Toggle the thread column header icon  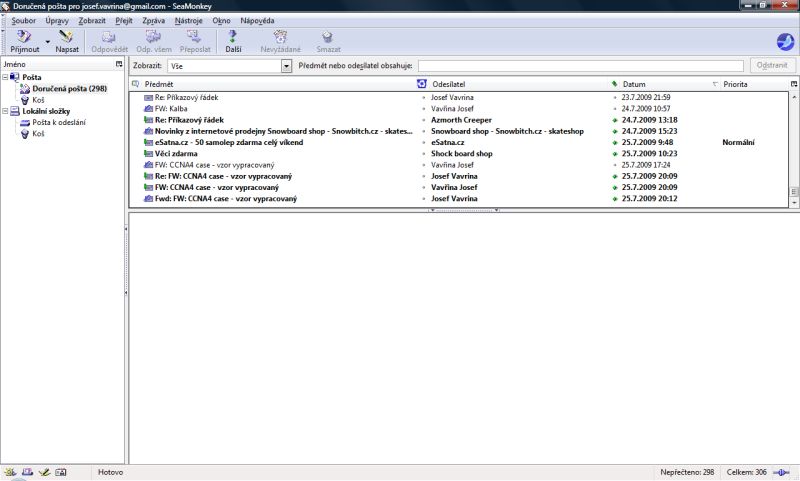click(x=135, y=84)
